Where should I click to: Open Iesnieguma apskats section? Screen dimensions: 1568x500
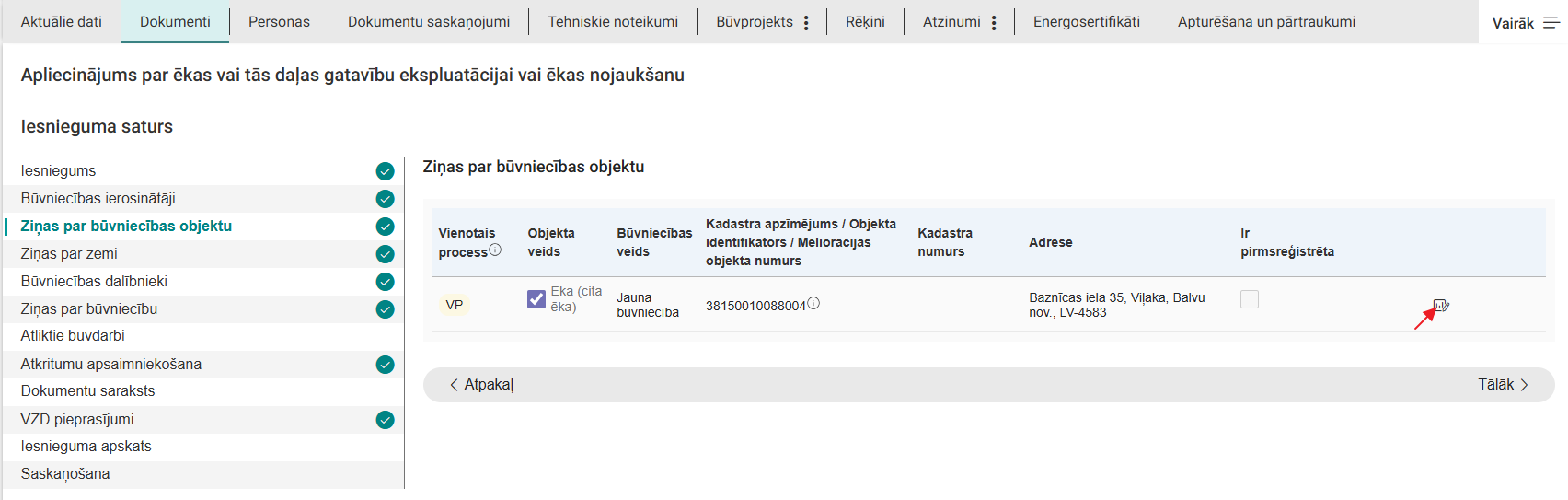click(x=203, y=447)
